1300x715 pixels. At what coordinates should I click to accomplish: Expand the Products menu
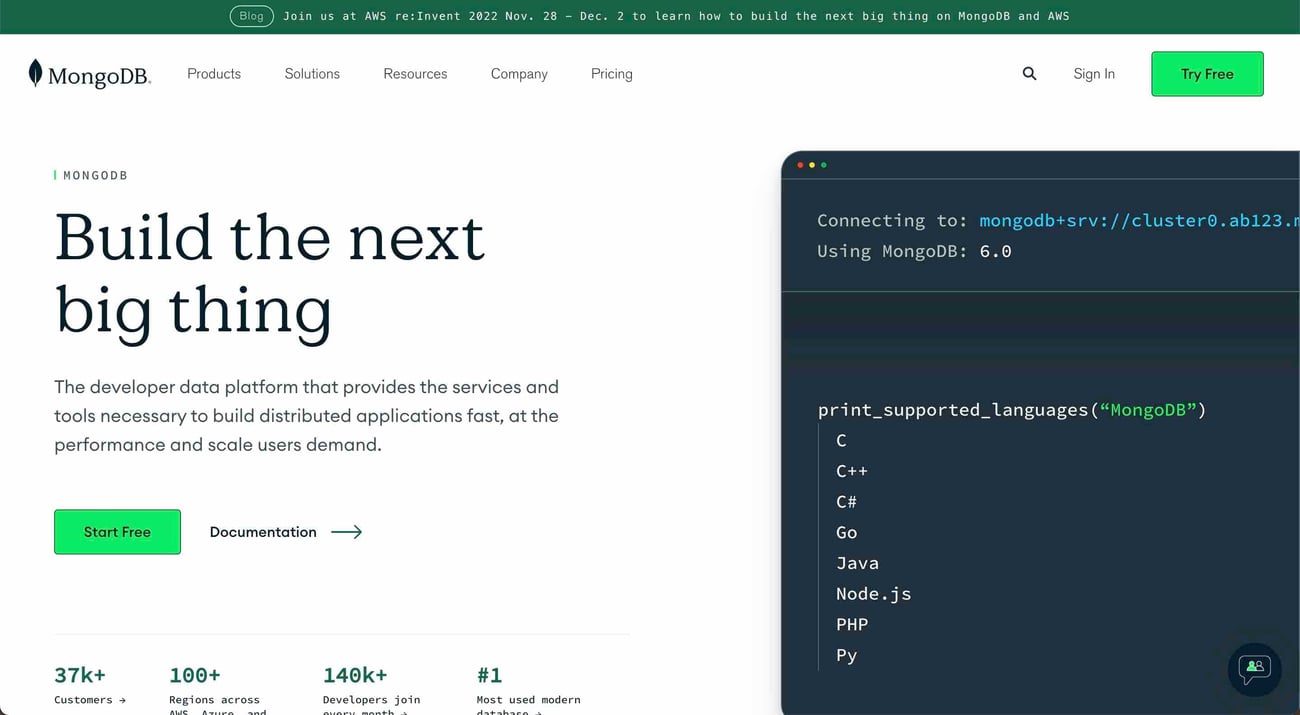(214, 74)
